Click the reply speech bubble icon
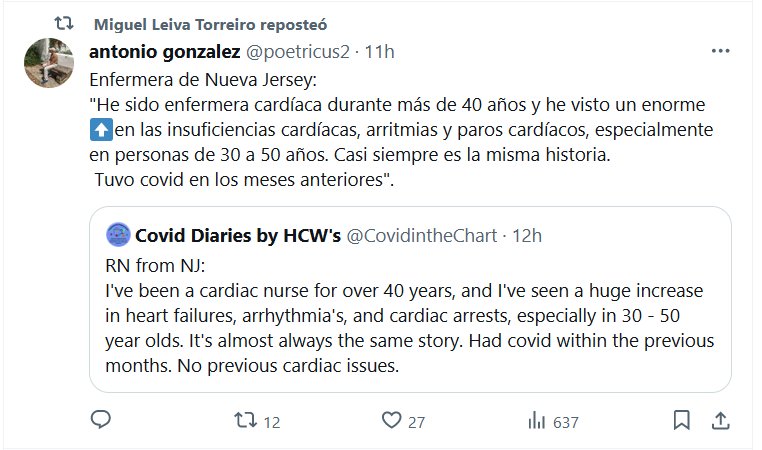Image resolution: width=762 pixels, height=450 pixels. click(x=100, y=421)
